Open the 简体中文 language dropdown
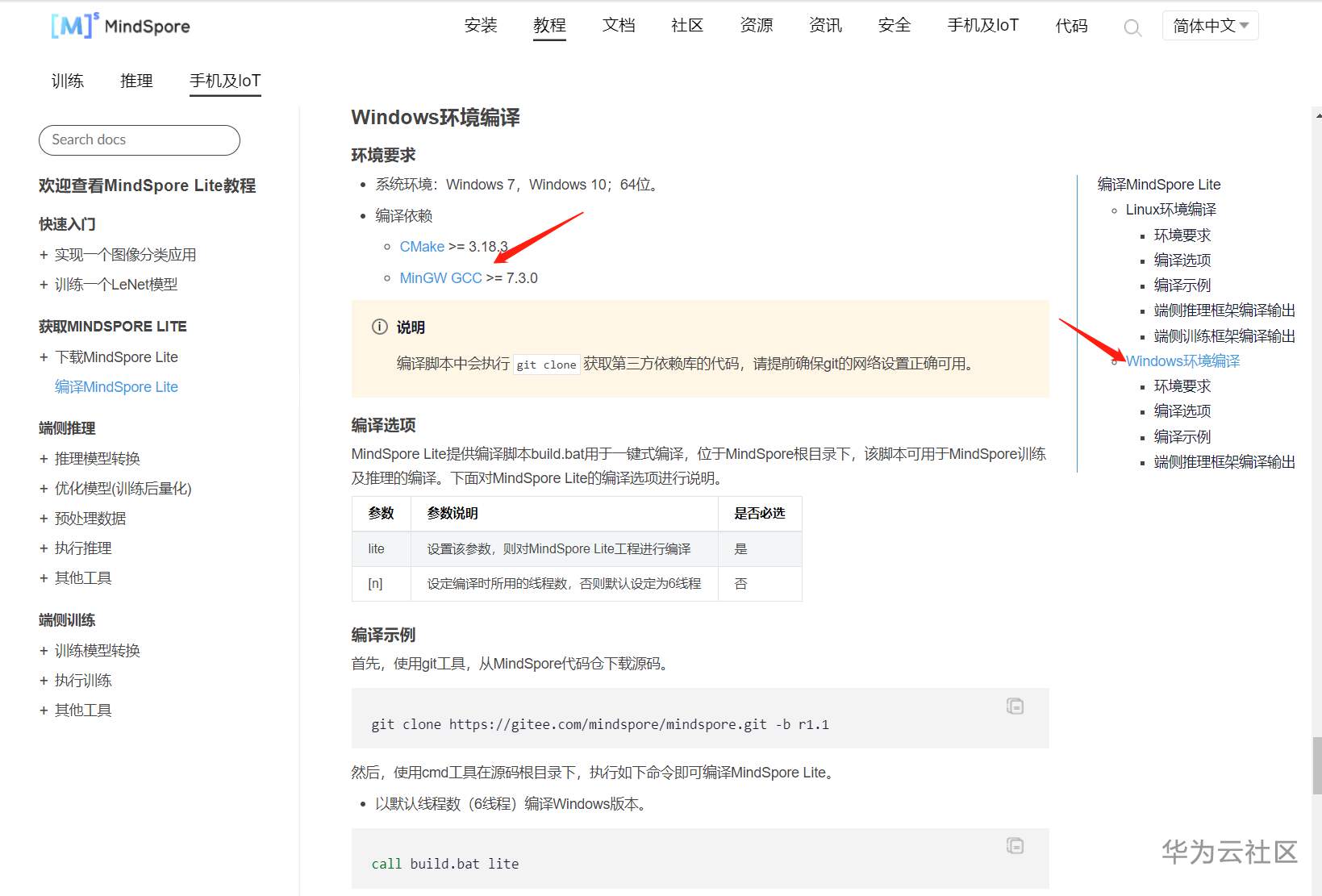This screenshot has height=896, width=1322. click(x=1210, y=26)
